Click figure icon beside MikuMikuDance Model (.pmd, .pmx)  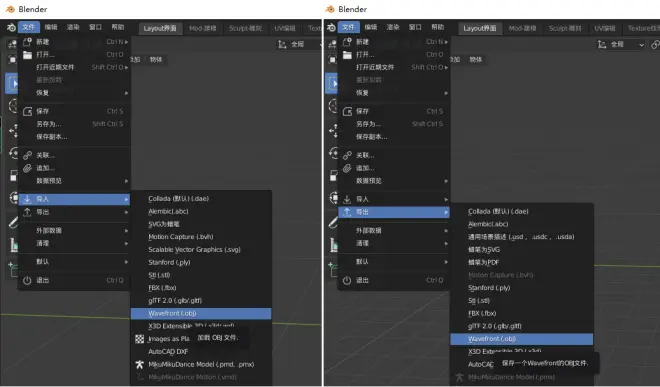point(140,364)
